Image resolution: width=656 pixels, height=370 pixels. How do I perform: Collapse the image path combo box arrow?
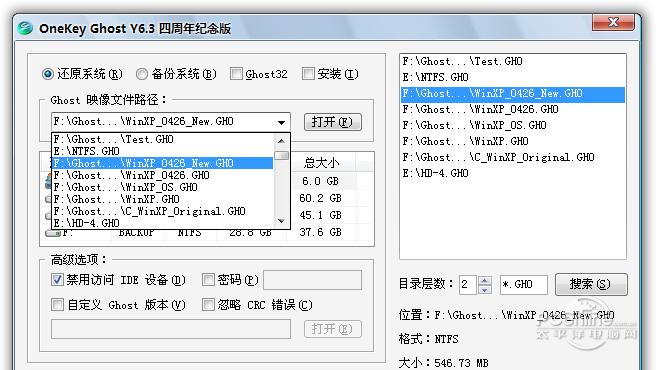click(x=282, y=122)
